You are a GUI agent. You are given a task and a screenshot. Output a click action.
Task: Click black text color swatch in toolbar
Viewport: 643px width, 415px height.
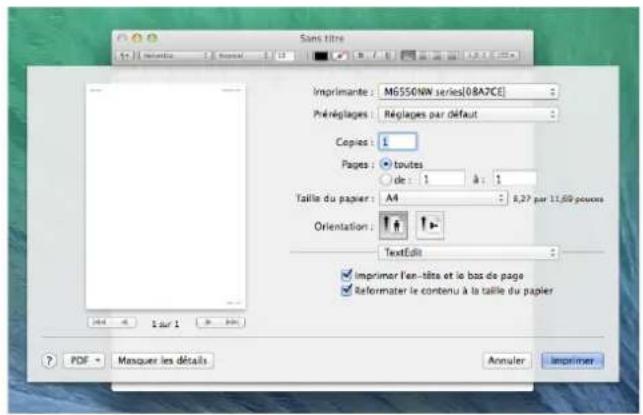pos(321,55)
